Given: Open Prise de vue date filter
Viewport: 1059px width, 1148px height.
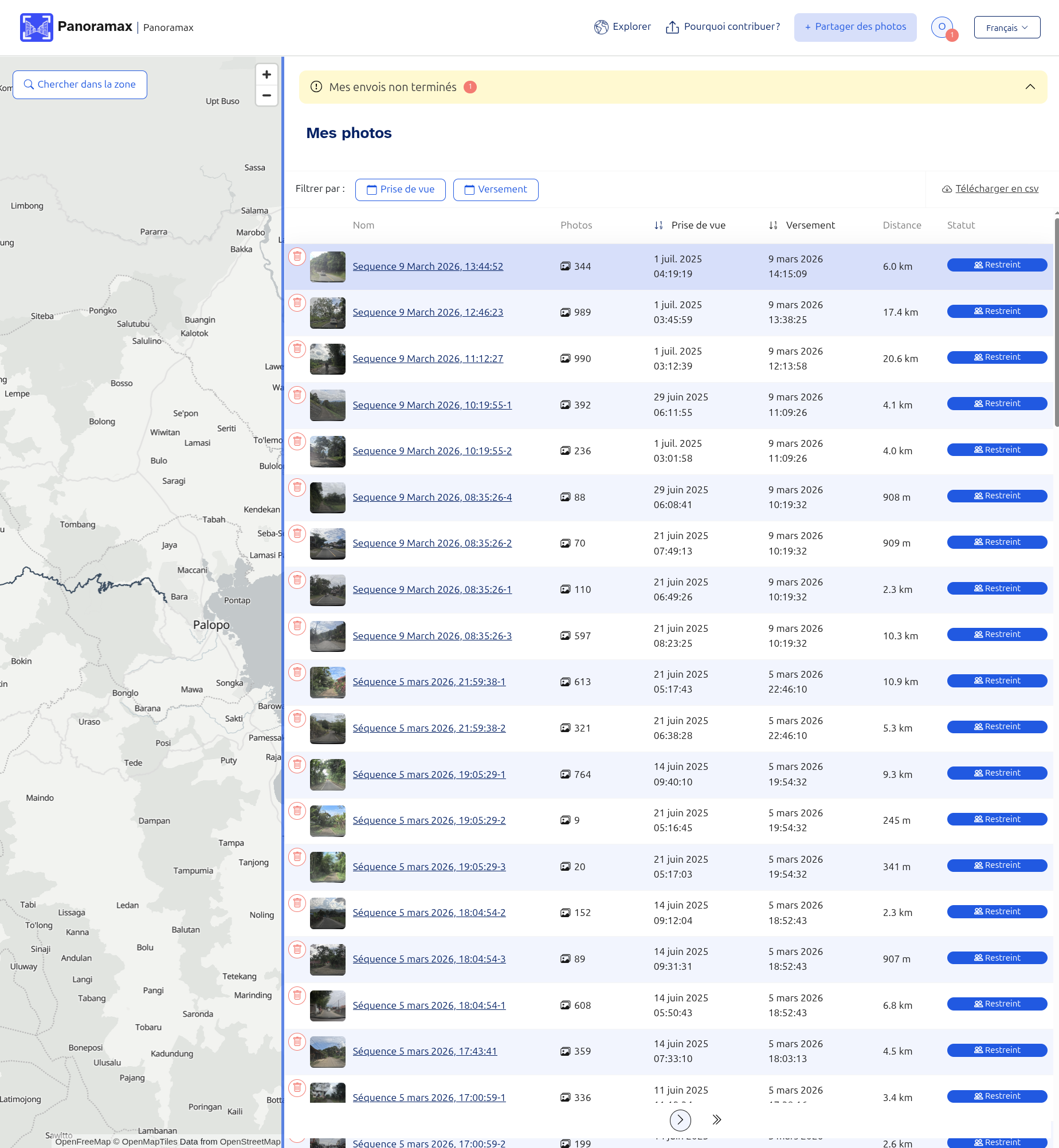Looking at the screenshot, I should tap(400, 190).
